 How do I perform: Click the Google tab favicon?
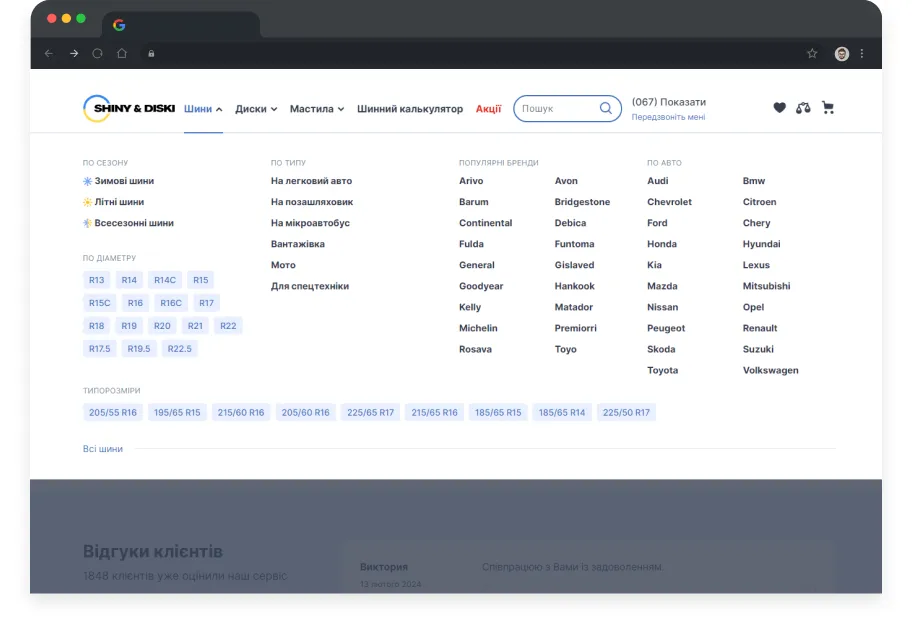(119, 25)
